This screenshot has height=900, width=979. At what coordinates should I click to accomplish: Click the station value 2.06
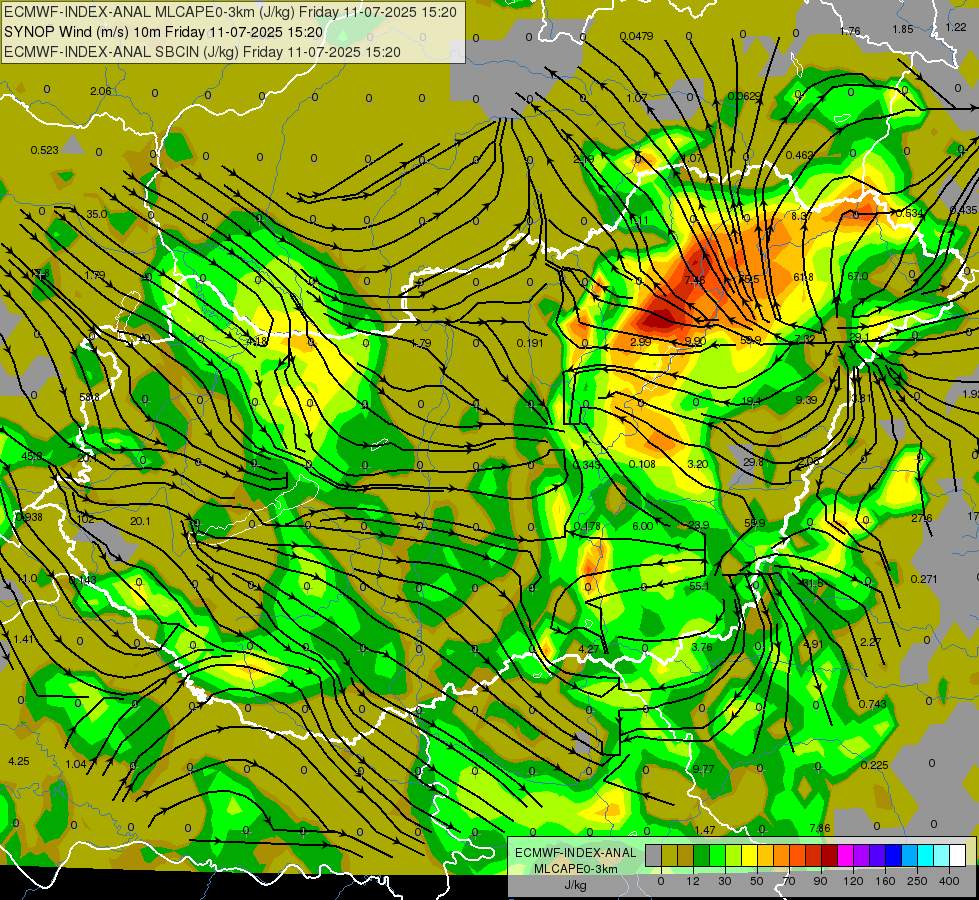click(101, 91)
